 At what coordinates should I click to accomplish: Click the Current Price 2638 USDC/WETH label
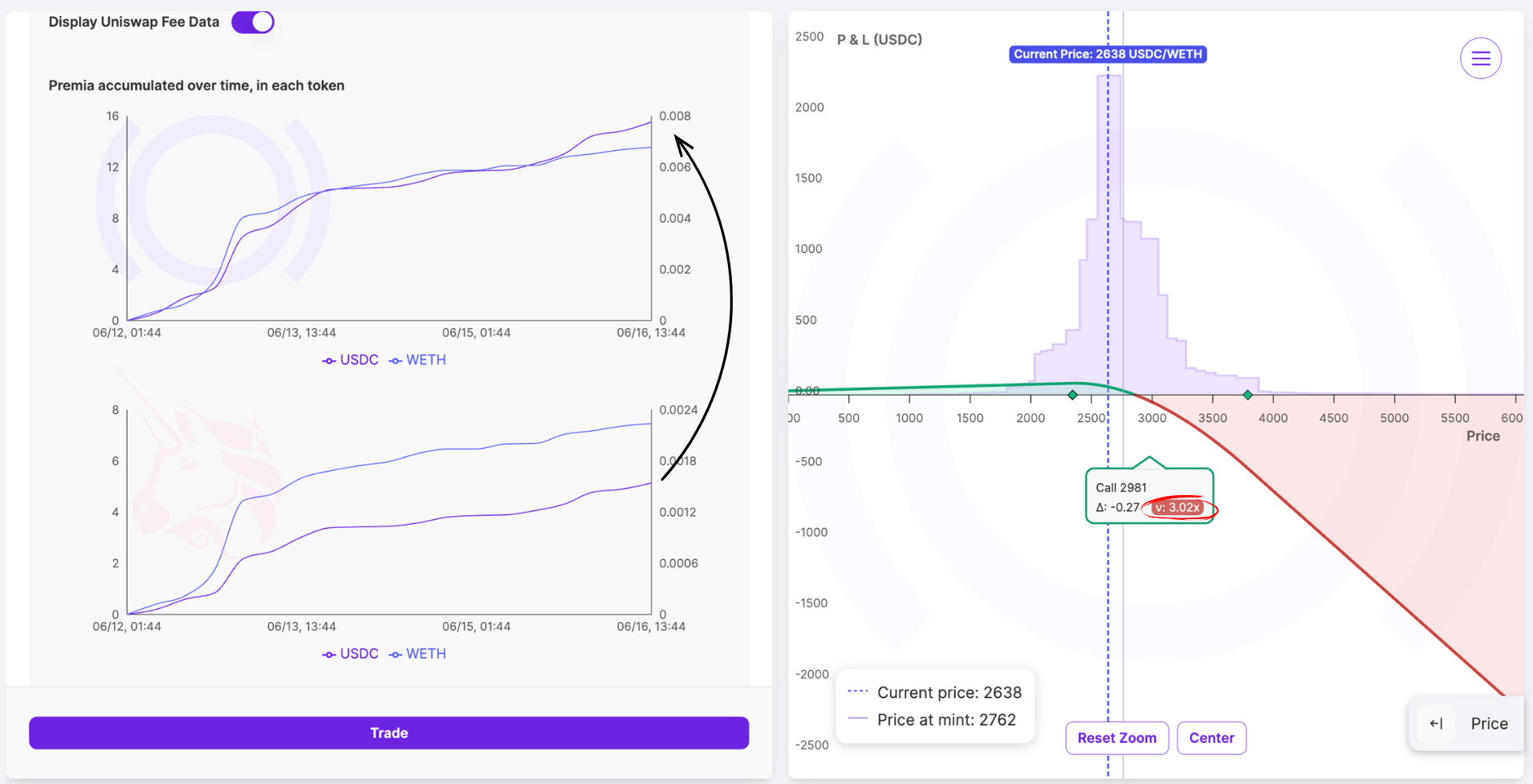pyautogui.click(x=1108, y=54)
